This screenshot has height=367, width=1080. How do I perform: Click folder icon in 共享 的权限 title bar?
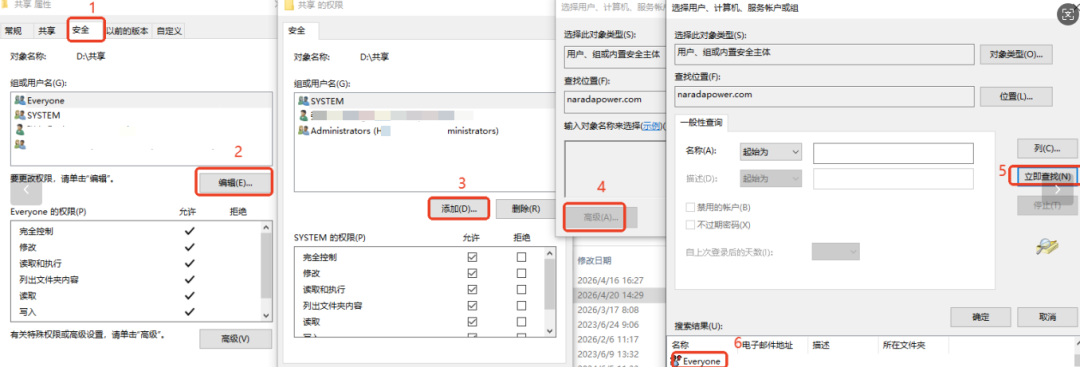pyautogui.click(x=288, y=5)
